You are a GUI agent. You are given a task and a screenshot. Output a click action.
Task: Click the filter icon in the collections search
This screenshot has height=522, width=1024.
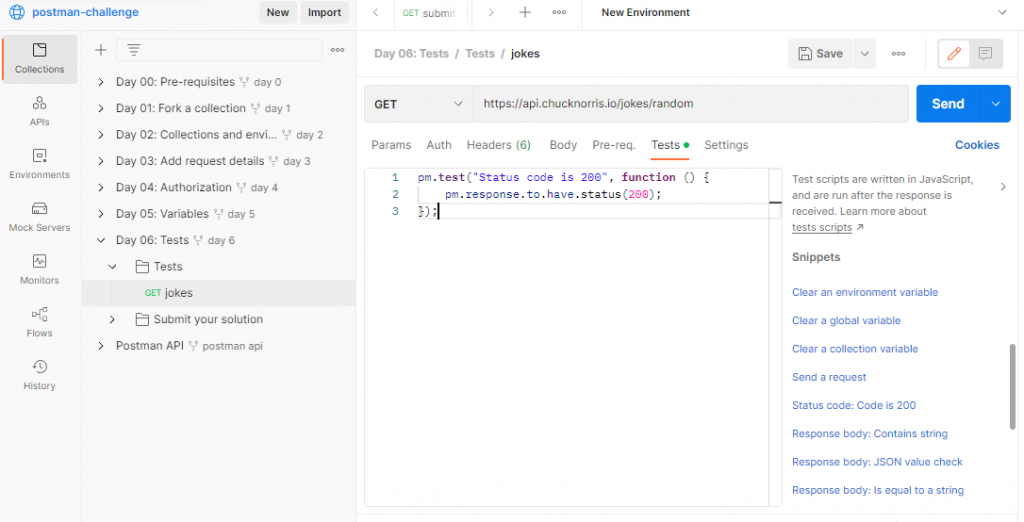point(133,50)
